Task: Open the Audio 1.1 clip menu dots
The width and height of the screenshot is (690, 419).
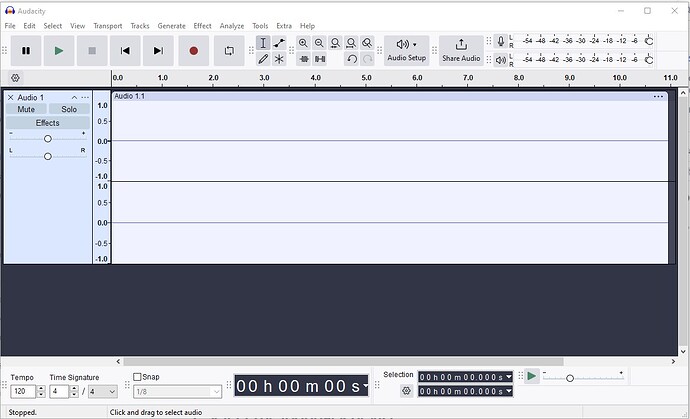Action: pos(658,96)
